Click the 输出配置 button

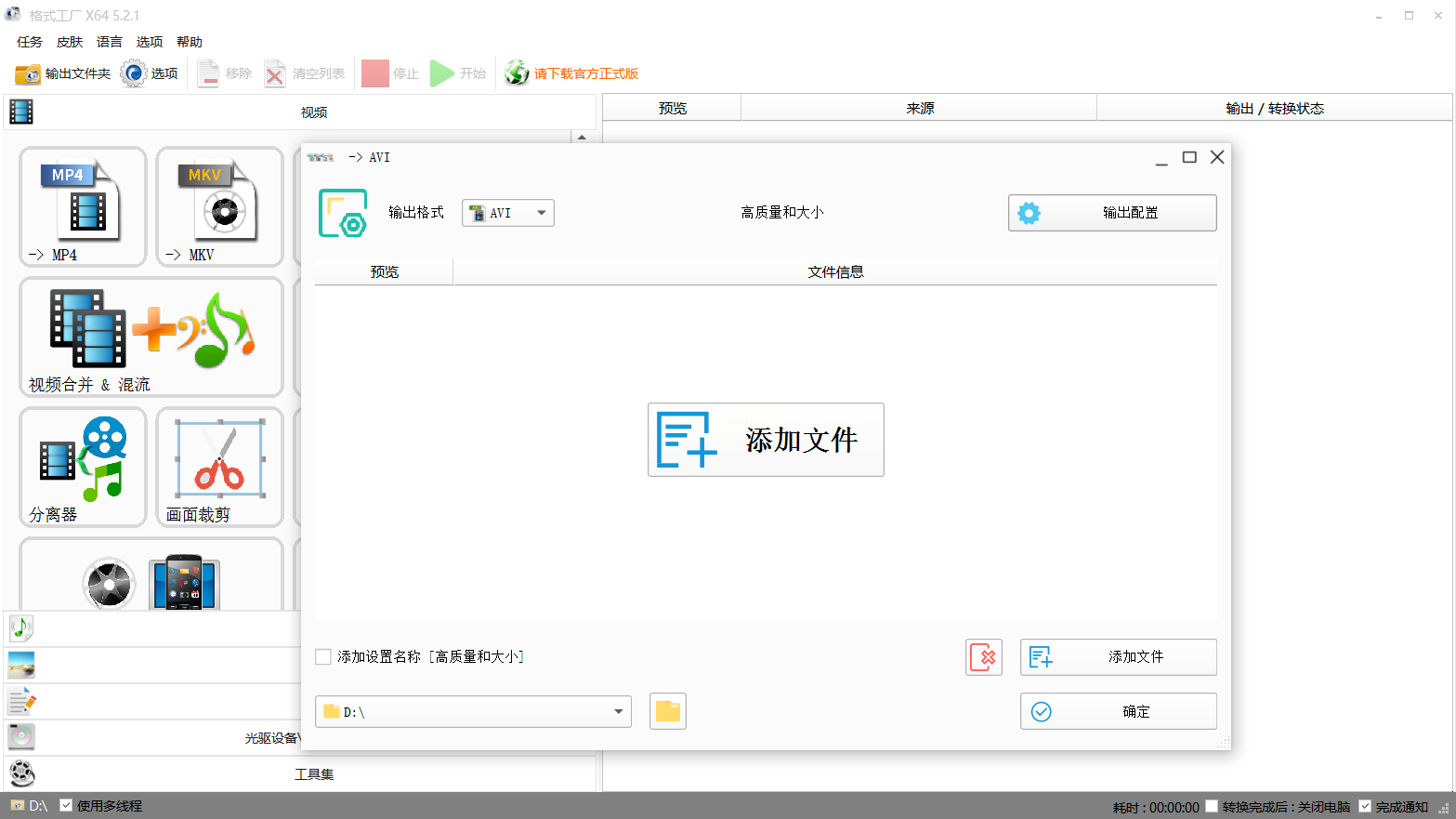coord(1112,213)
